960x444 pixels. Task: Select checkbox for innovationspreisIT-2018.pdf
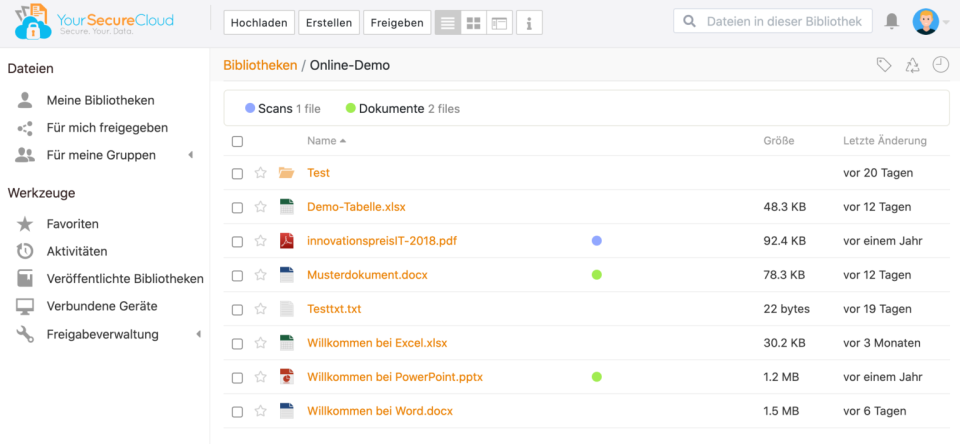click(238, 242)
